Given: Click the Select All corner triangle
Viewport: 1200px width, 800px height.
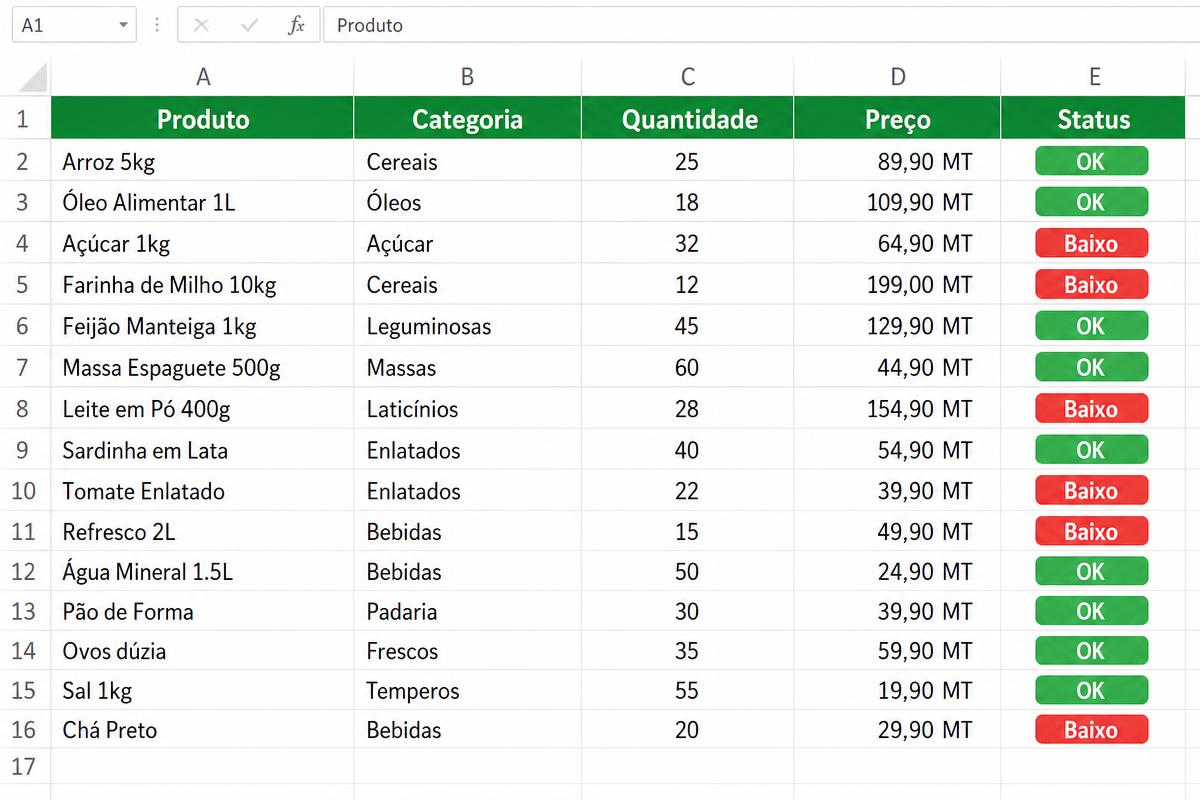Looking at the screenshot, I should [x=33, y=77].
